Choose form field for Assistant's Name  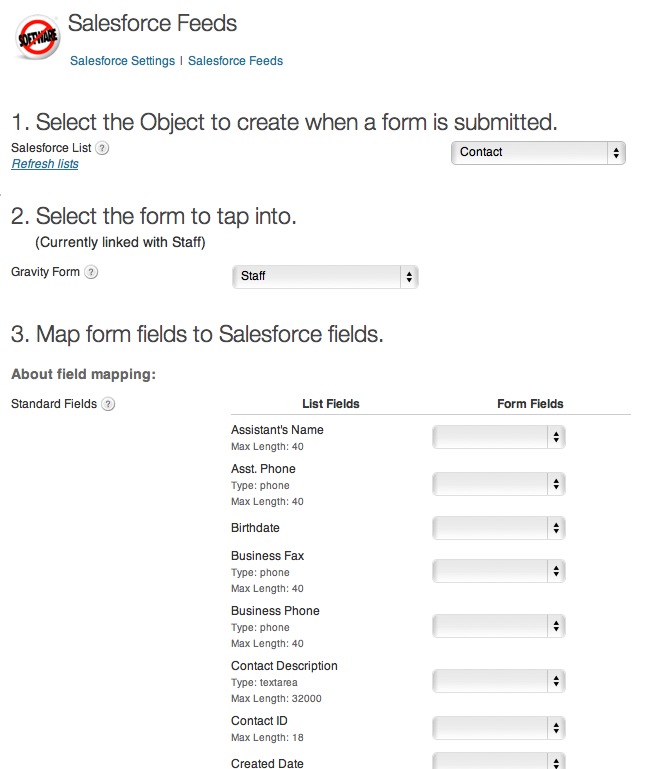tap(499, 437)
